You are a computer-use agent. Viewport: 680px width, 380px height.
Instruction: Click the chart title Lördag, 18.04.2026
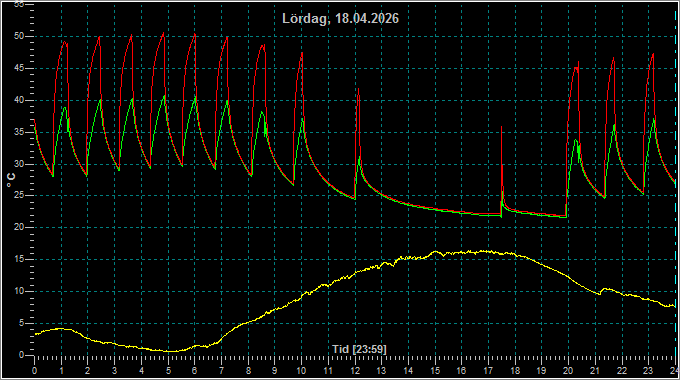pos(340,18)
